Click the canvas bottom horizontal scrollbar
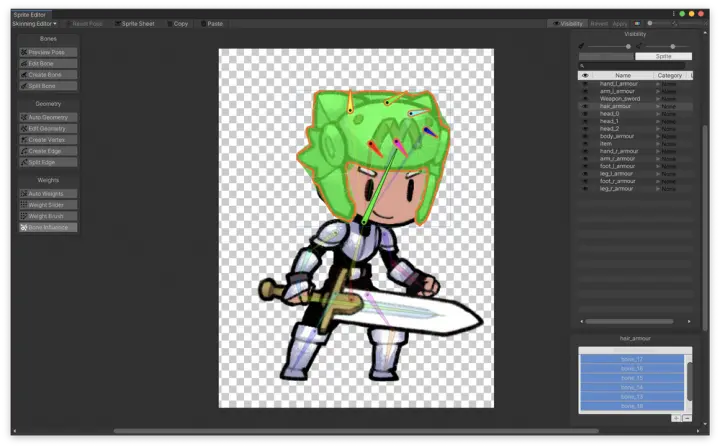 click(356, 431)
